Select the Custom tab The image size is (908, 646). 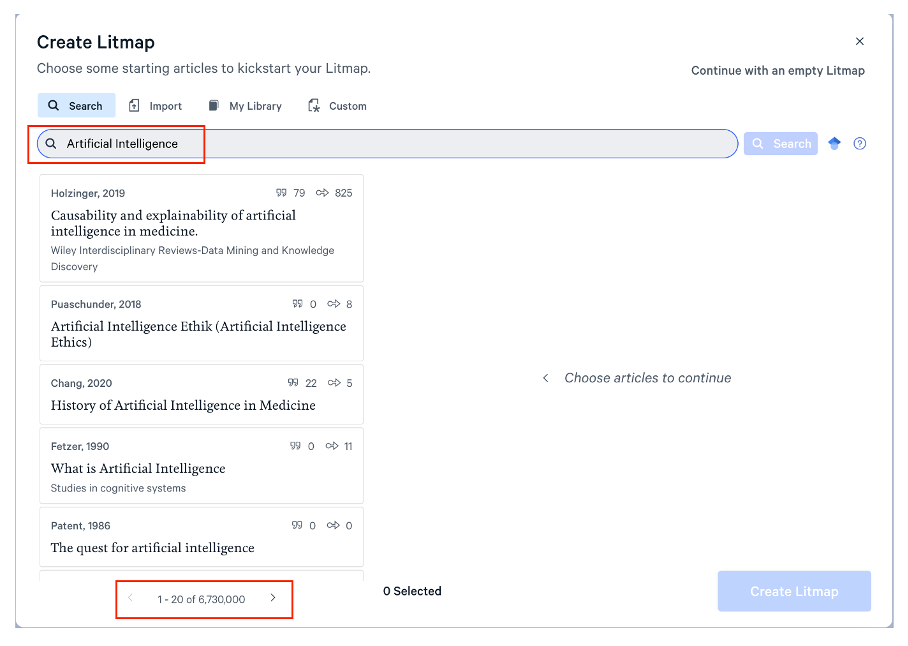[338, 106]
